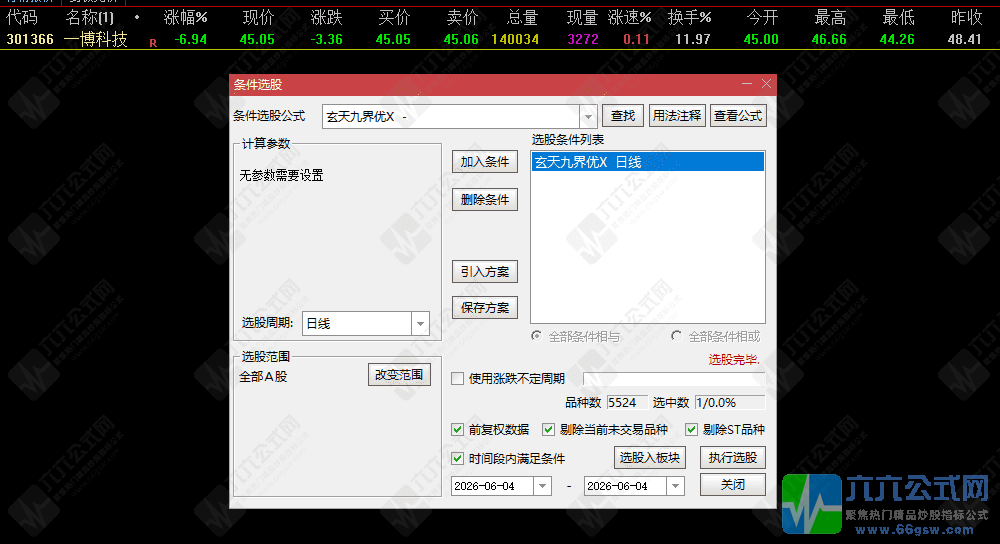Click 涨速% column header

click(629, 17)
